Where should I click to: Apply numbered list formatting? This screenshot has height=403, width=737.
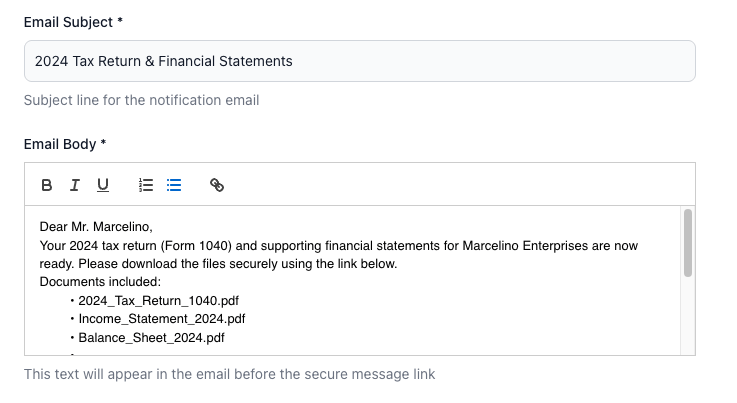pos(146,185)
